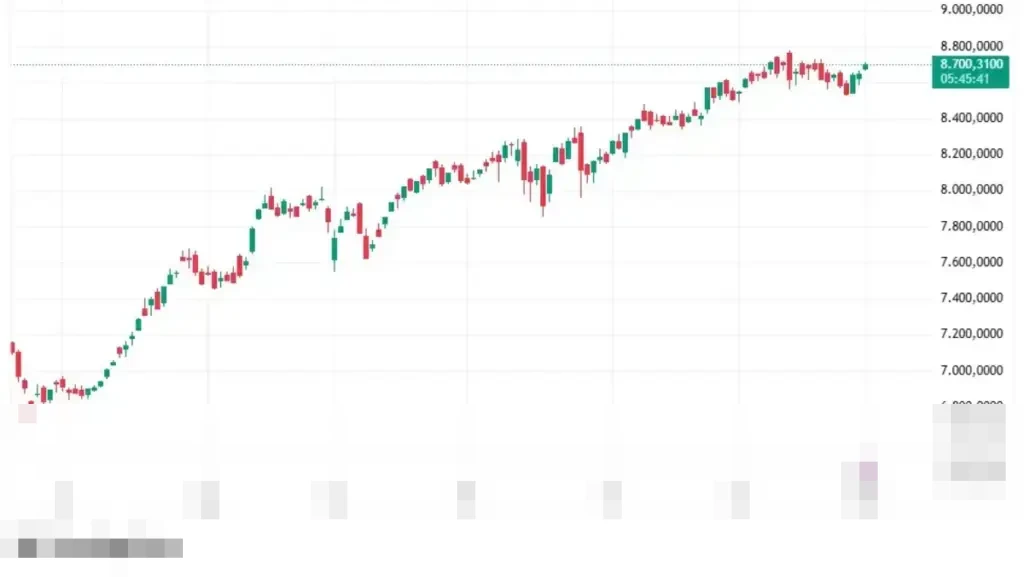1024x577 pixels.
Task: Click the 7.200,0000 price axis label
Action: (972, 334)
